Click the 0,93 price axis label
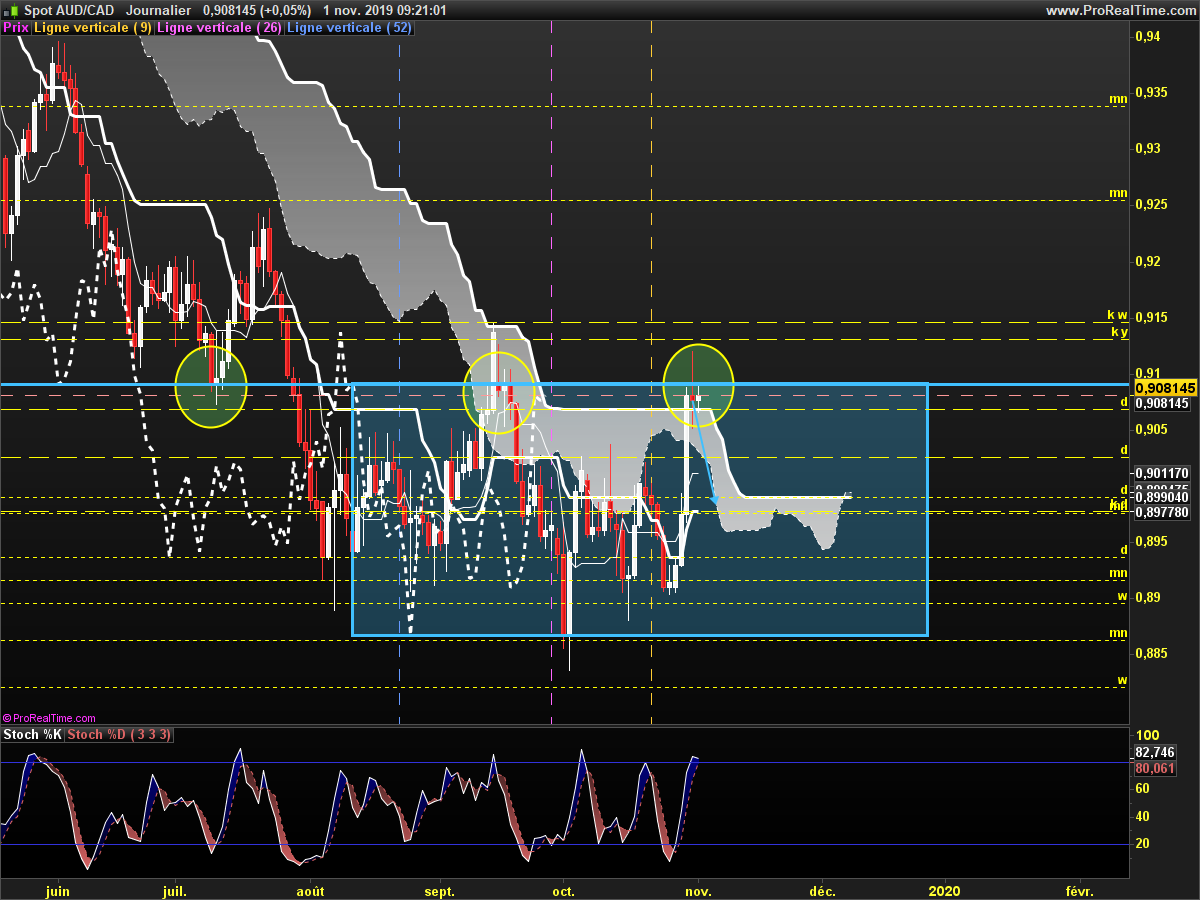This screenshot has height=900, width=1200. (x=1147, y=148)
